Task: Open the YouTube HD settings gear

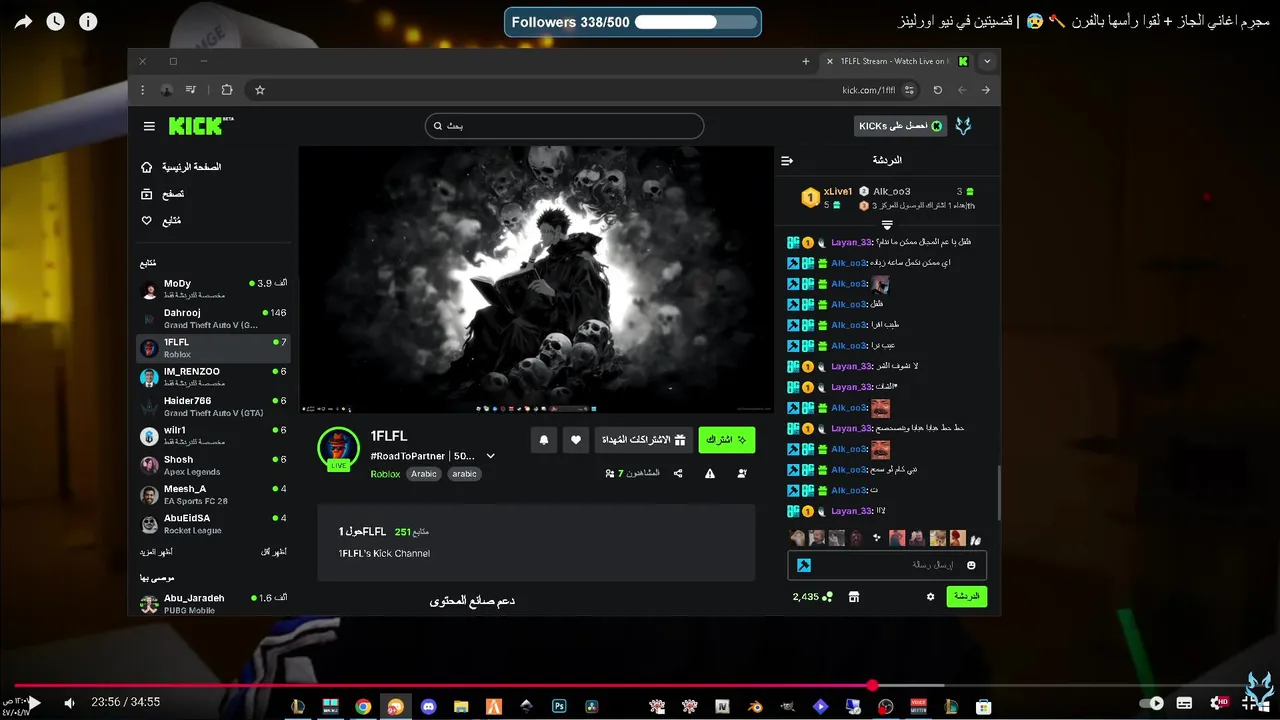Action: click(1219, 703)
